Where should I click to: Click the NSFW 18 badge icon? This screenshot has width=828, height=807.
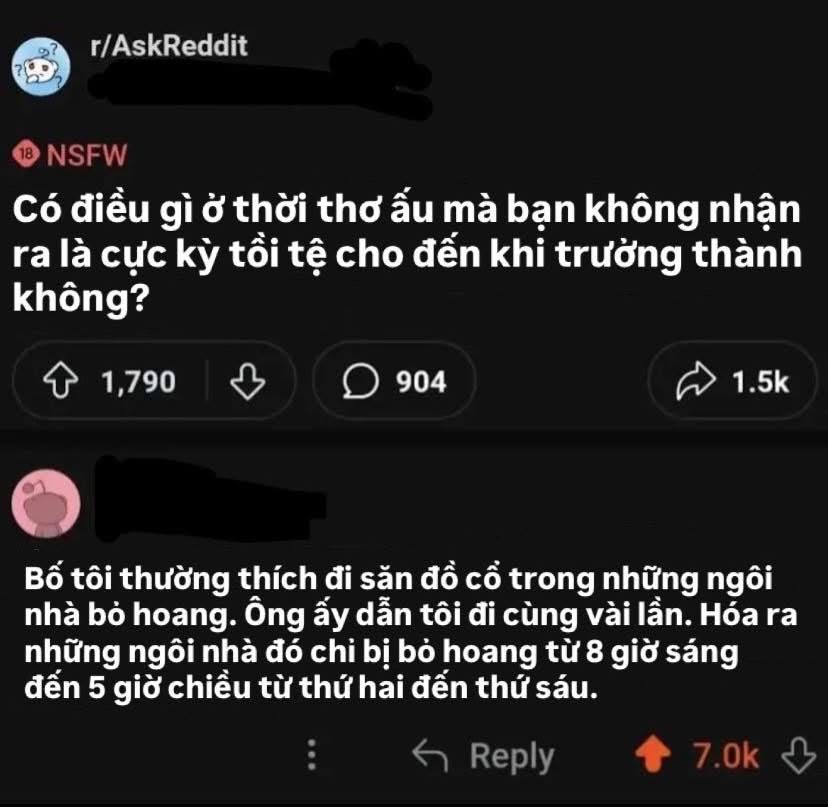[26, 154]
